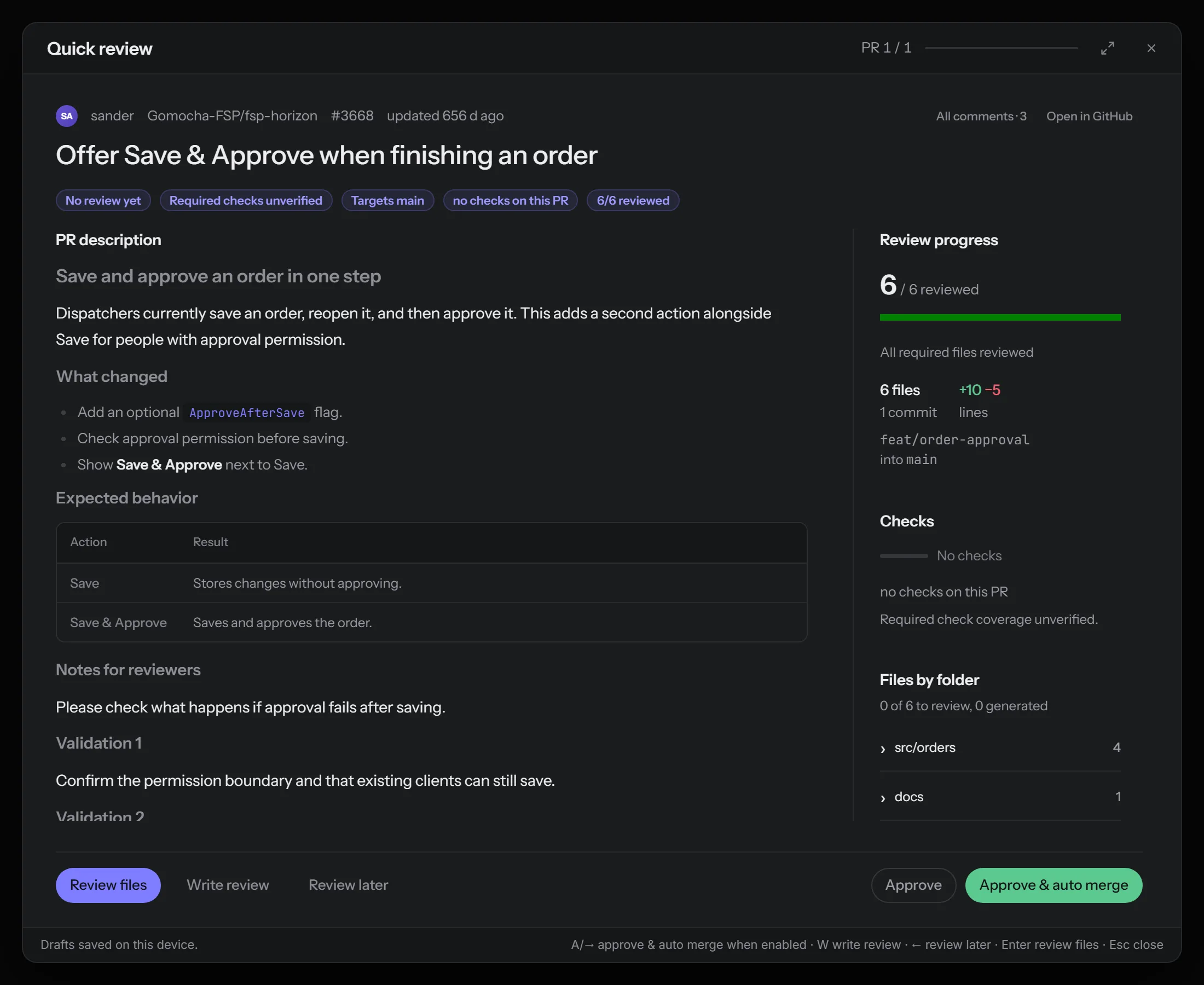Screen dimensions: 1204x985
Task: Expand the docs folder chevron
Action: pos(883,798)
